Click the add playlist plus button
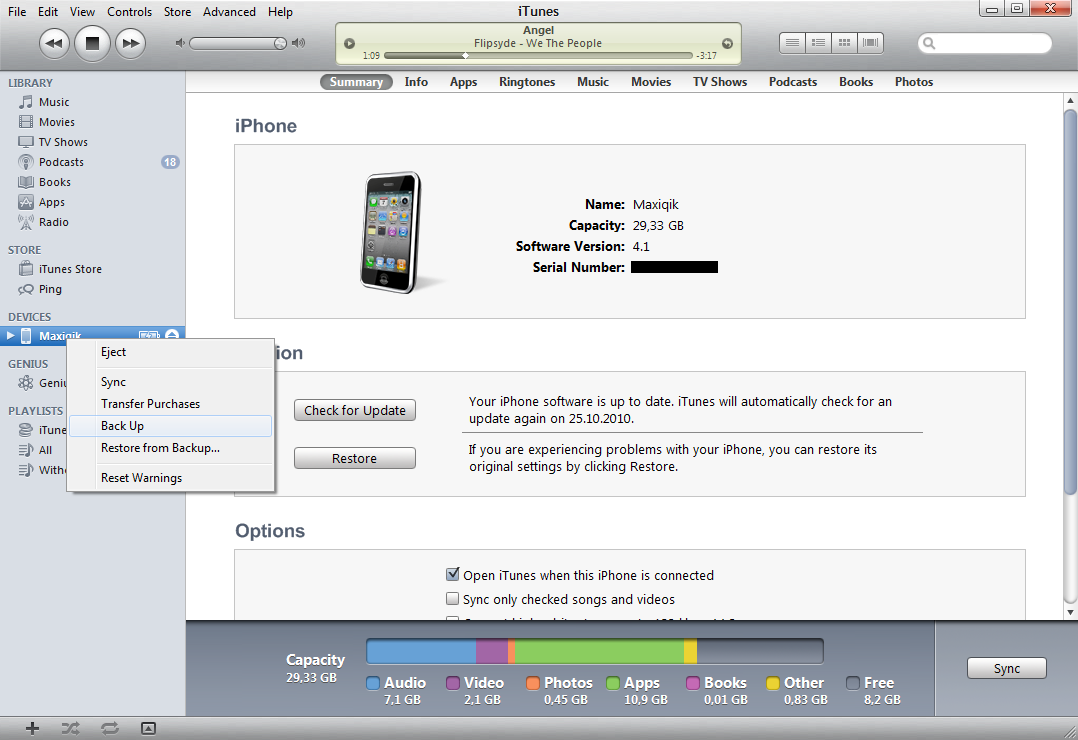1078x740 pixels. [x=32, y=728]
